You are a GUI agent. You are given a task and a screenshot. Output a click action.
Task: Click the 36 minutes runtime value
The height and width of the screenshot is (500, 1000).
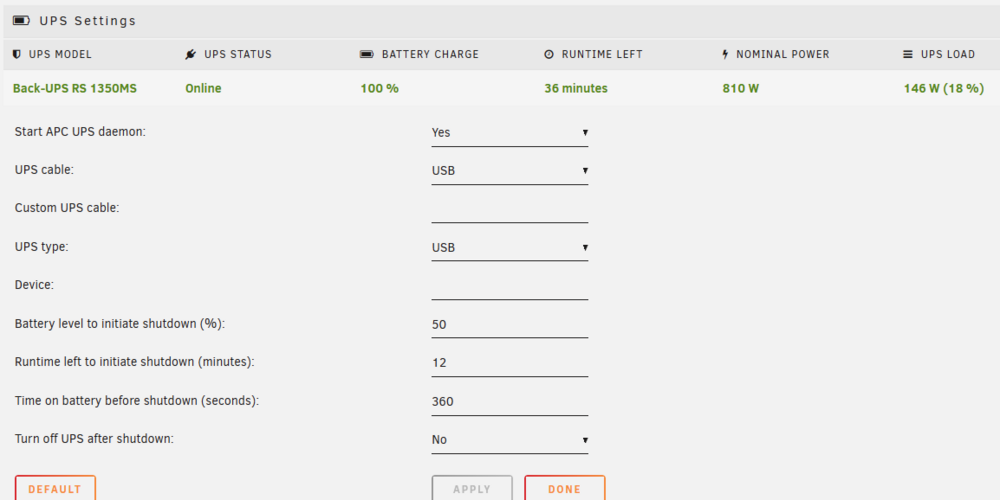[576, 89]
